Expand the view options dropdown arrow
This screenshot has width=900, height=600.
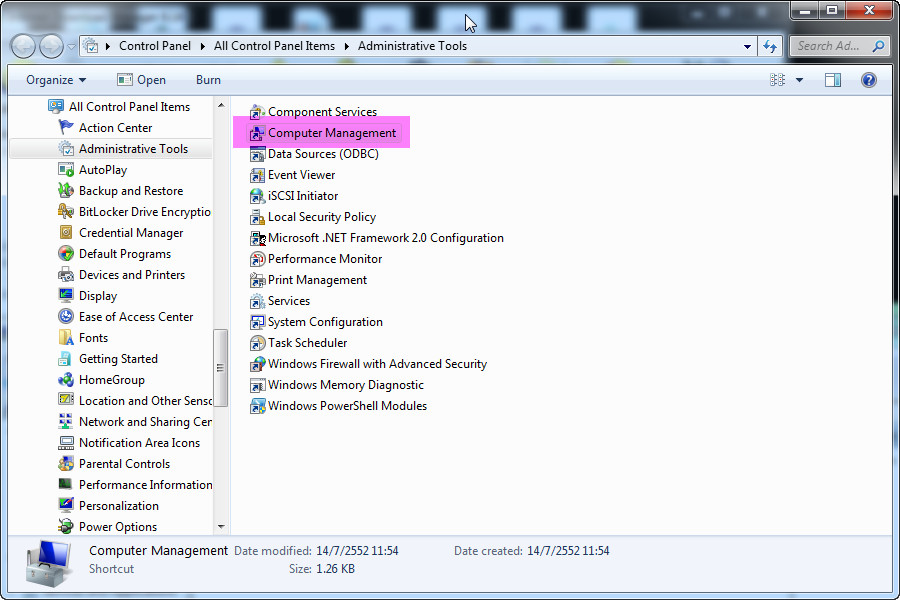[x=800, y=80]
